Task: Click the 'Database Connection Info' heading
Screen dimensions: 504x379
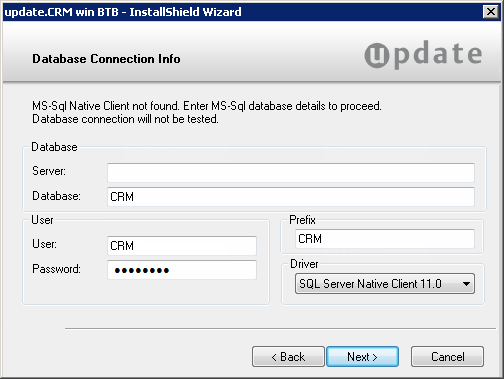Action: pos(106,59)
